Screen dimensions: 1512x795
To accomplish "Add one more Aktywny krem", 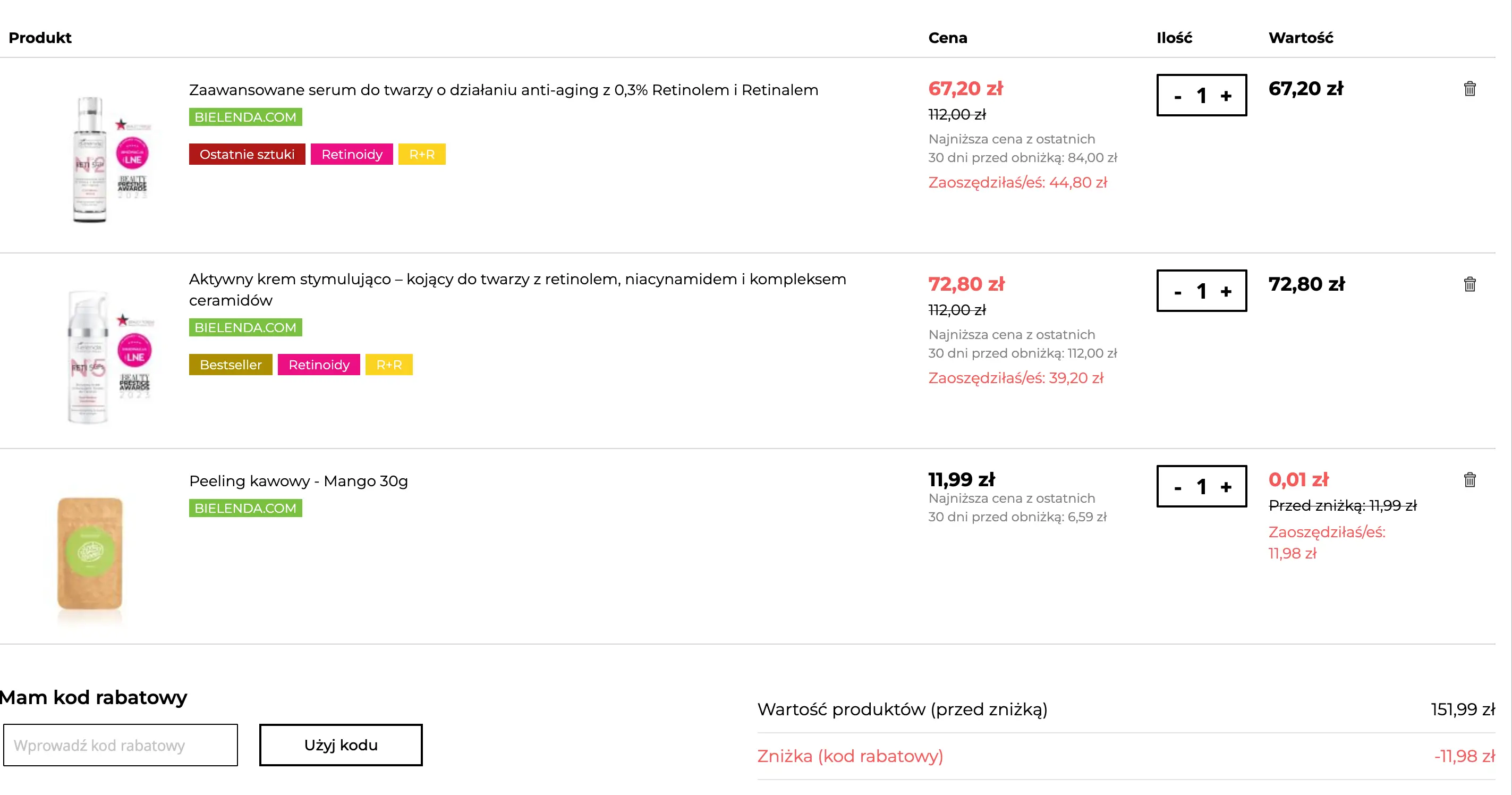I will [x=1226, y=291].
